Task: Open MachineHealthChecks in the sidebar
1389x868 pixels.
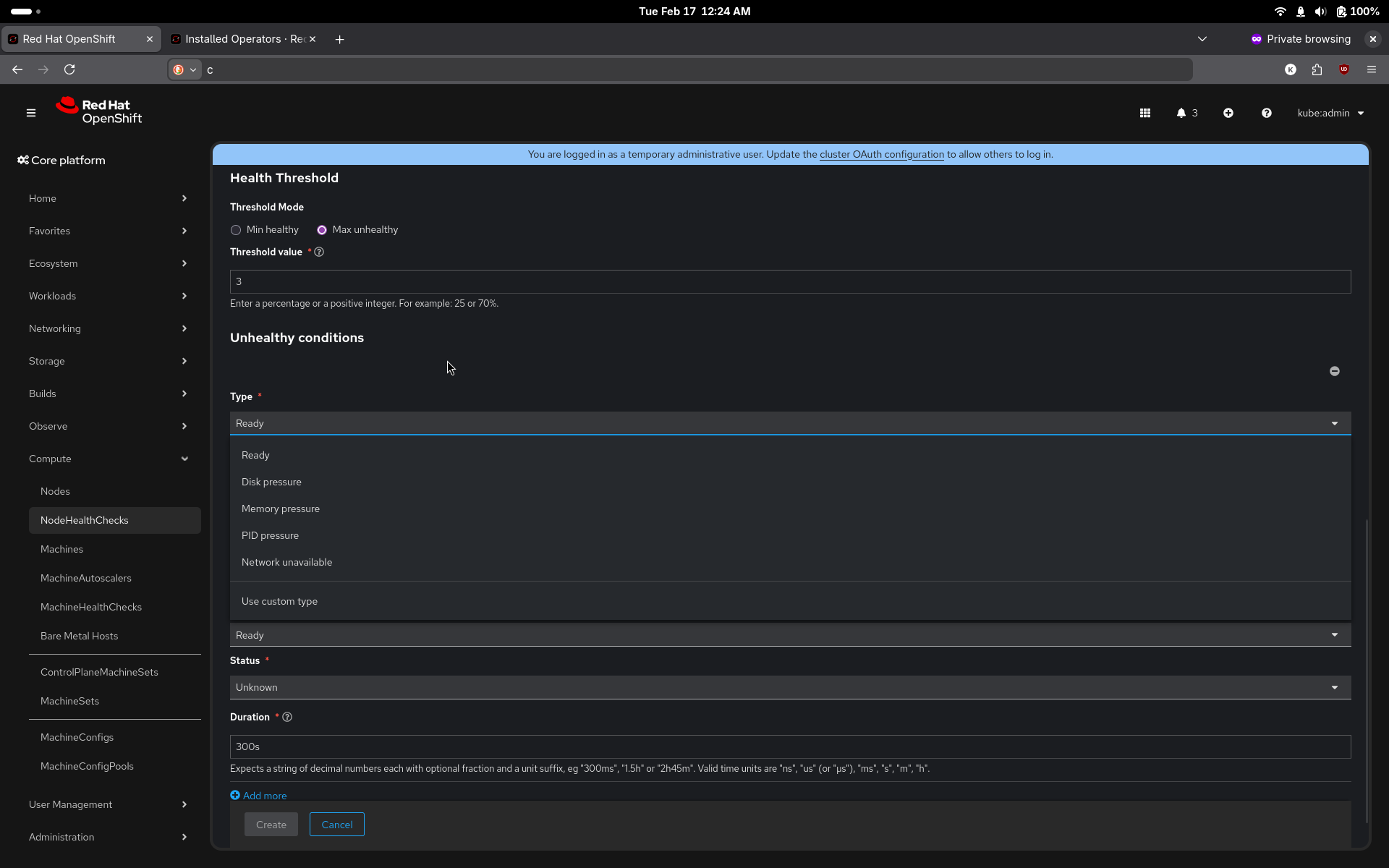Action: click(91, 607)
